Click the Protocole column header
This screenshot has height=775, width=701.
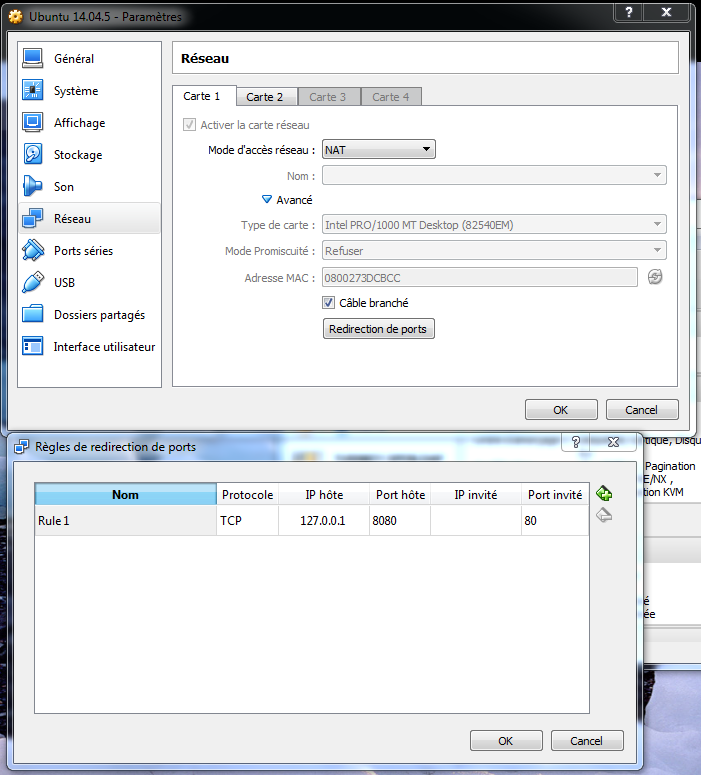(248, 494)
